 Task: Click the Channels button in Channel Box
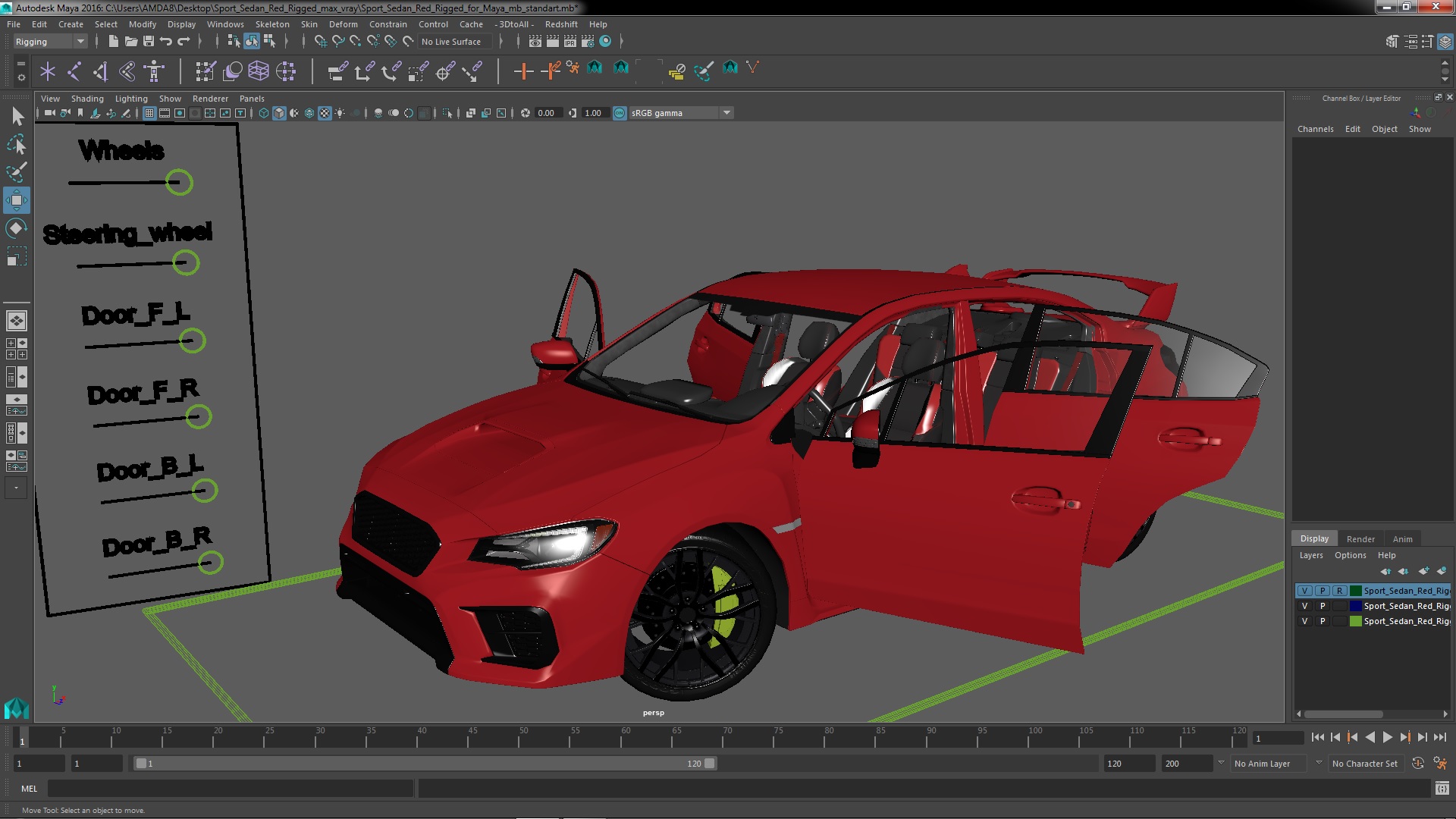click(x=1315, y=129)
